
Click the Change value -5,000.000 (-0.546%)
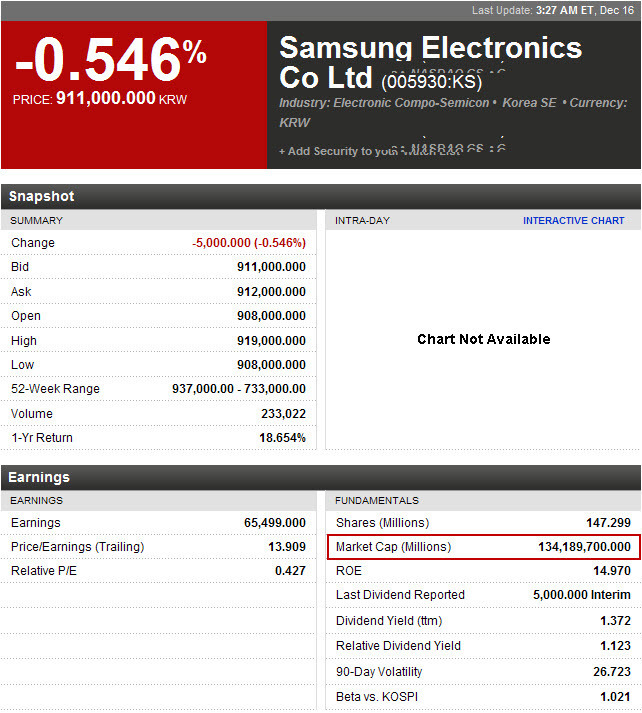coord(249,243)
